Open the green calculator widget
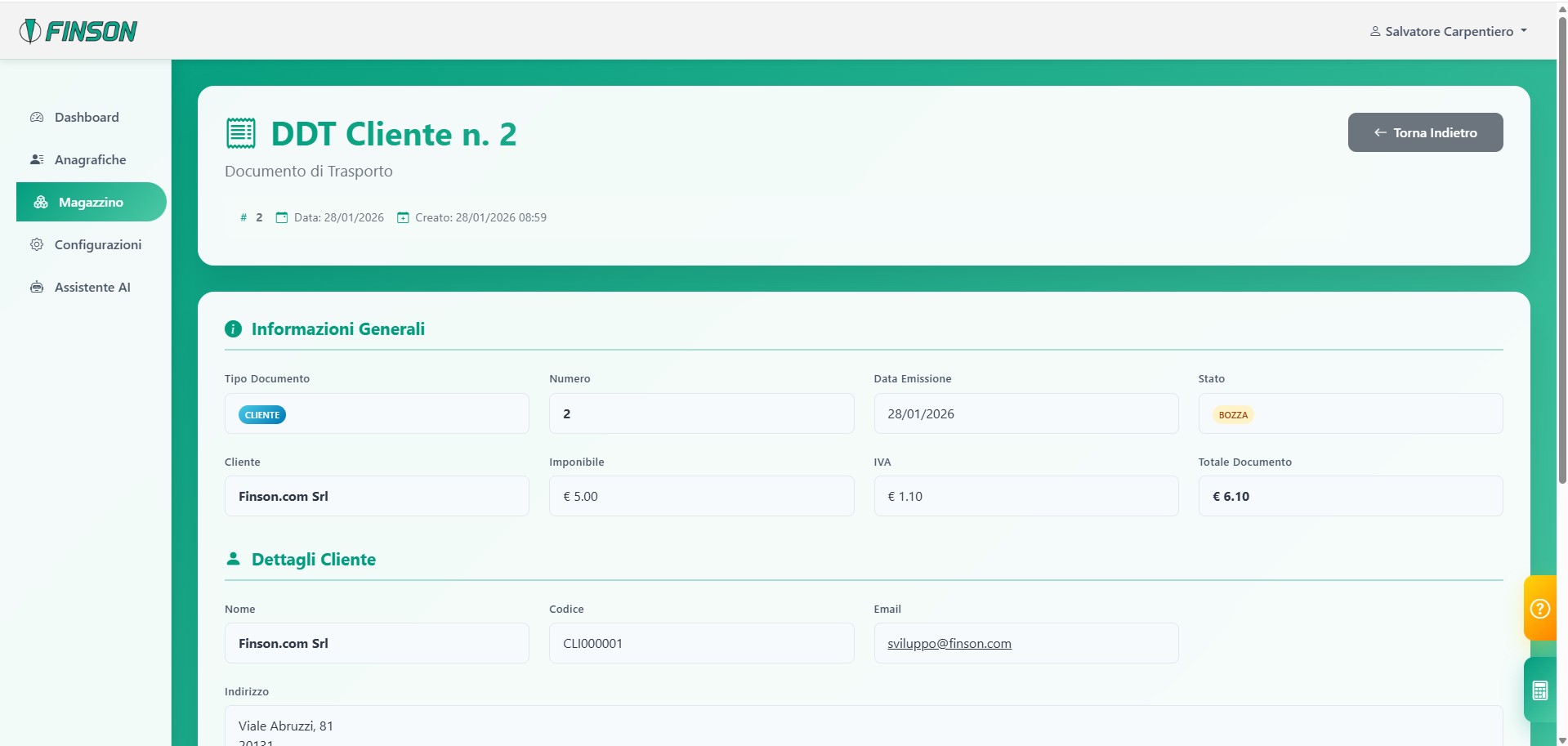1568x746 pixels. [1540, 690]
